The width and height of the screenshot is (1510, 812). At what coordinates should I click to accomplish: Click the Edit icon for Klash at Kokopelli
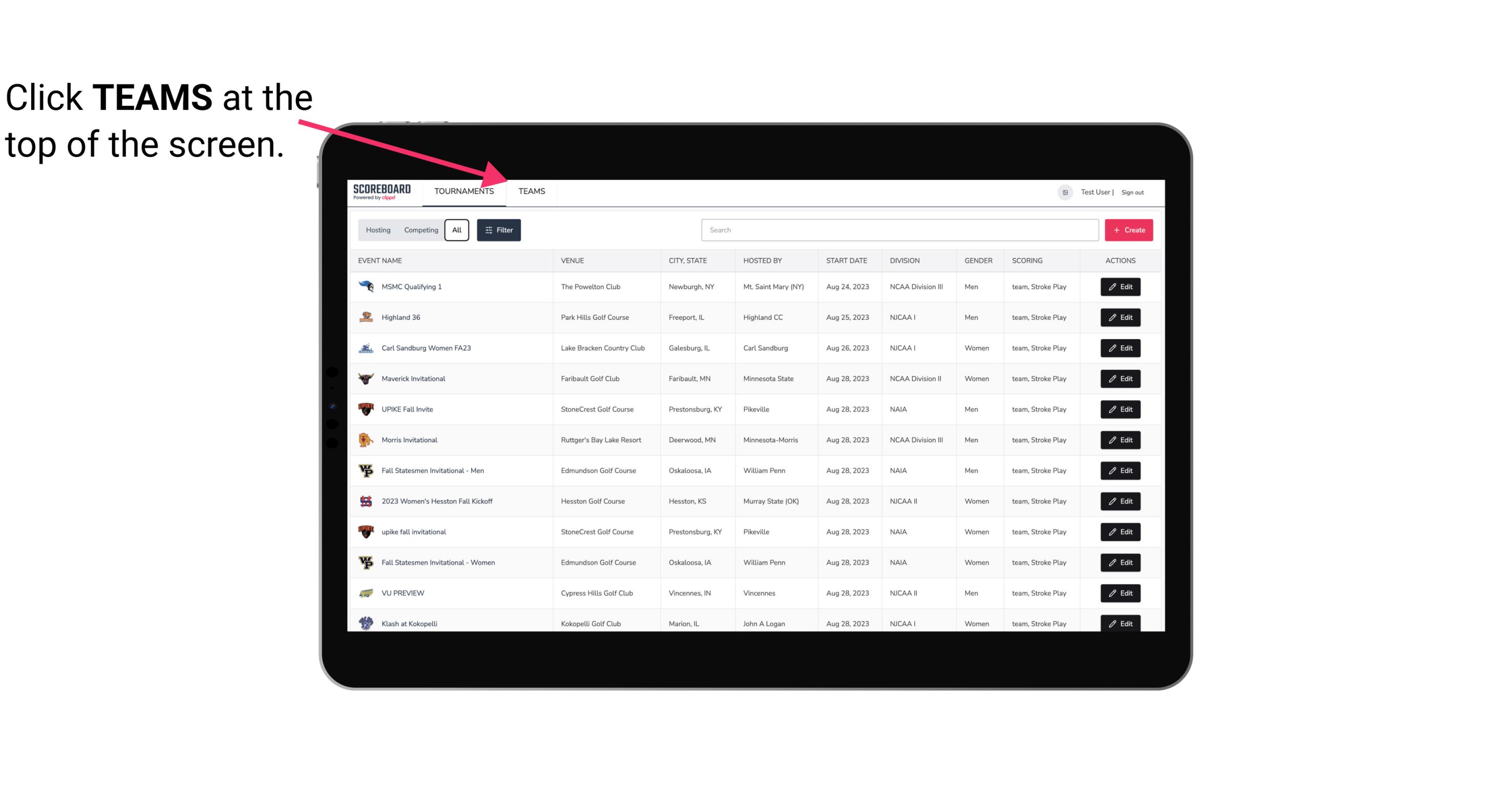coord(1120,623)
